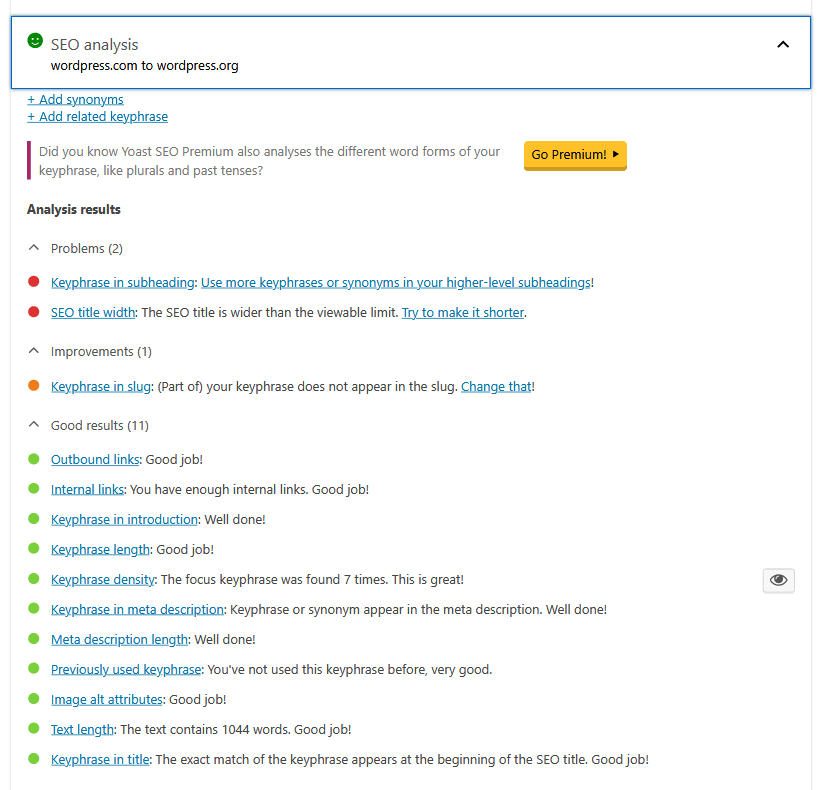Click Add related keyphrase link
830x790 pixels.
97,116
